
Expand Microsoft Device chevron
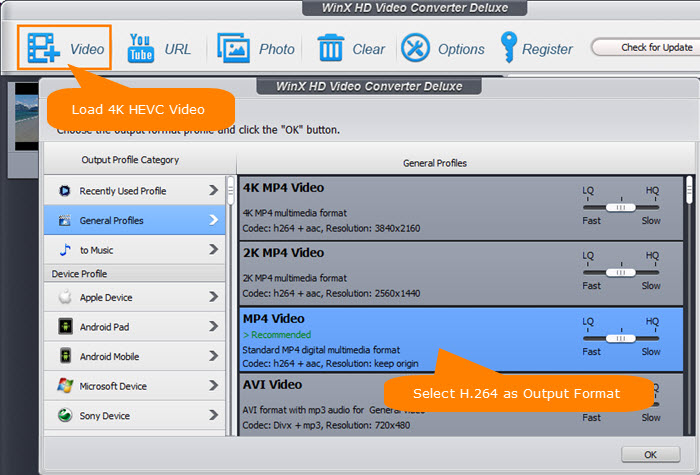point(213,385)
